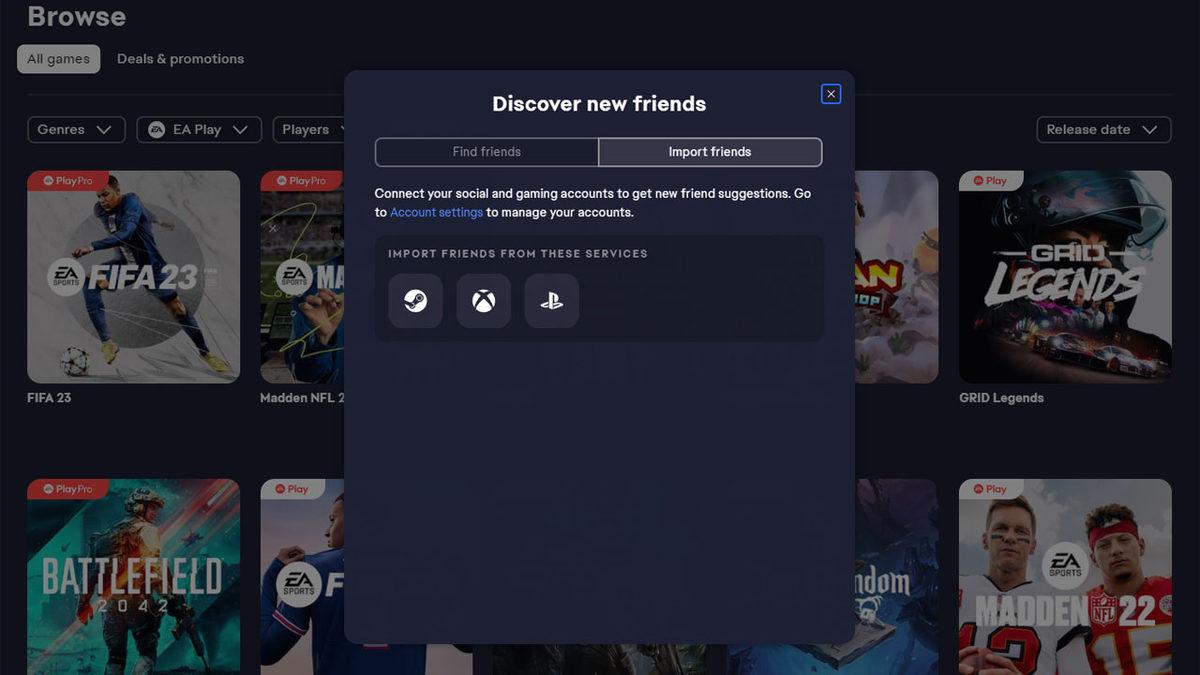Click the EA Play badge on bottom-right Madden card

990,488
